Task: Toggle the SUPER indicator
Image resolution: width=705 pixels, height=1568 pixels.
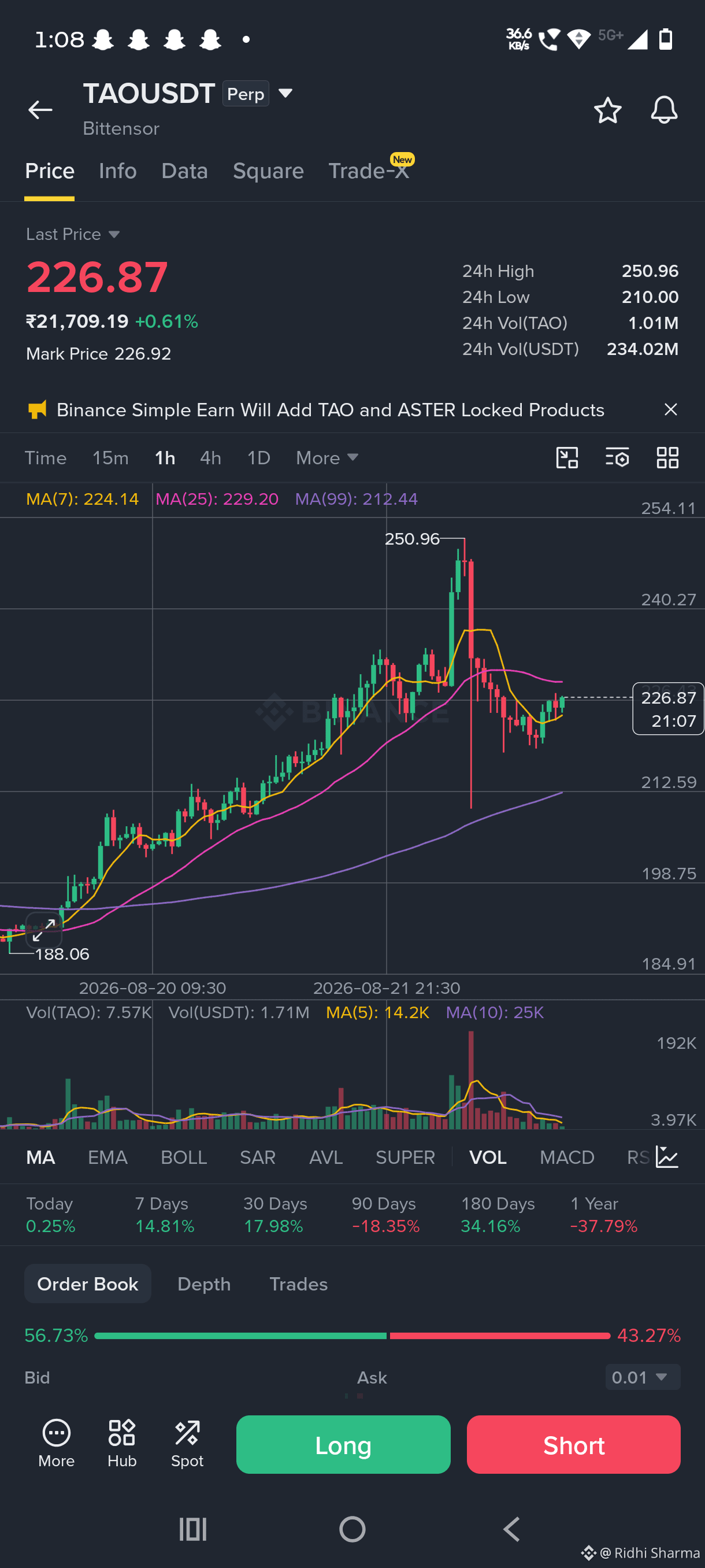Action: 405,1157
